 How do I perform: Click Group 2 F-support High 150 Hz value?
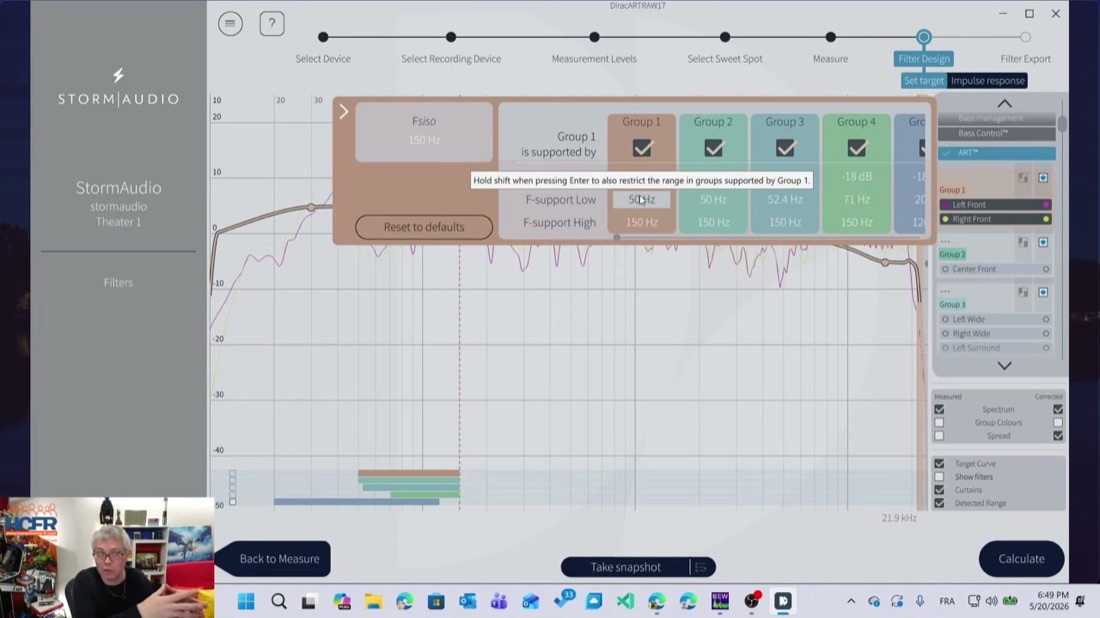coord(713,222)
